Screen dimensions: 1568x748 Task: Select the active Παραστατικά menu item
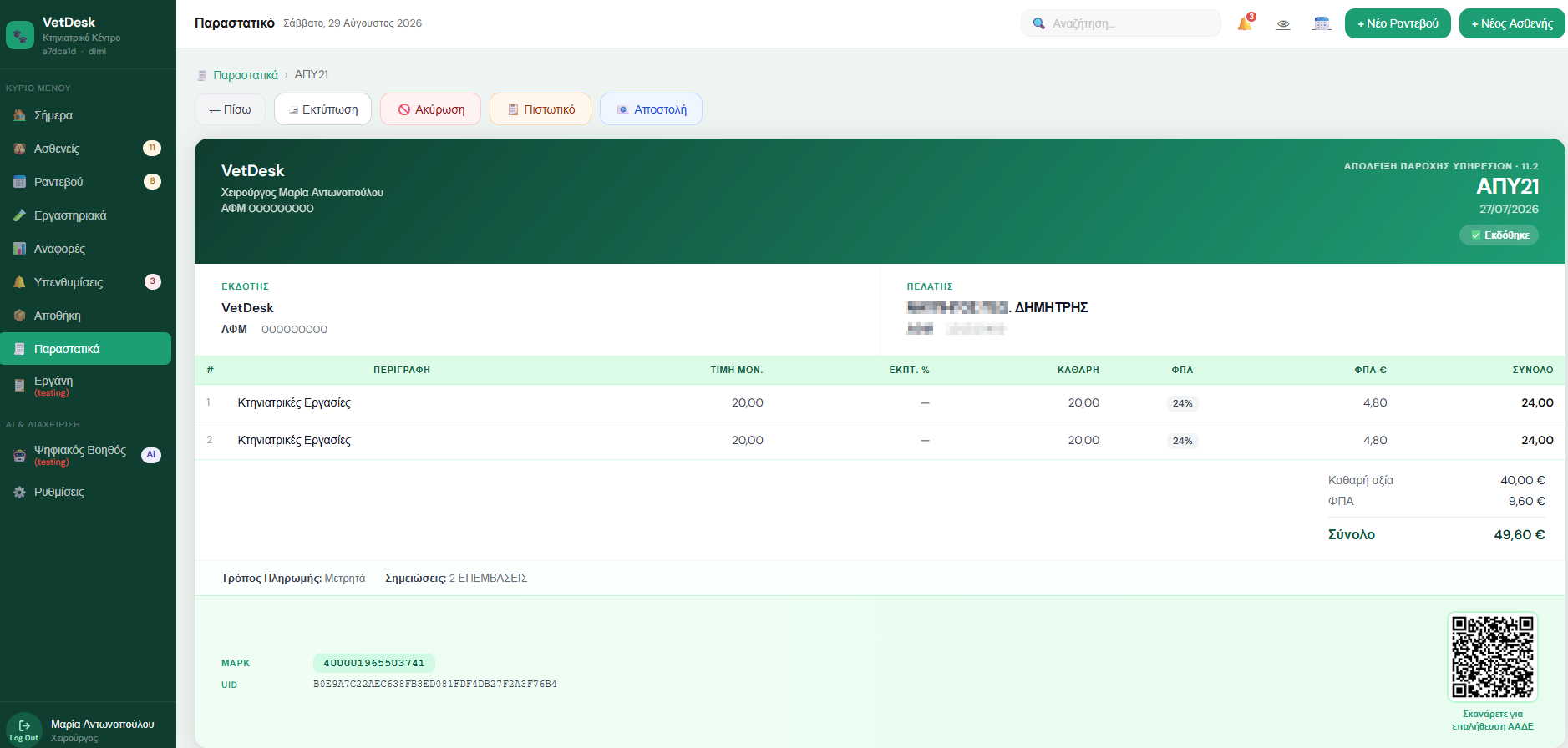tap(85, 349)
